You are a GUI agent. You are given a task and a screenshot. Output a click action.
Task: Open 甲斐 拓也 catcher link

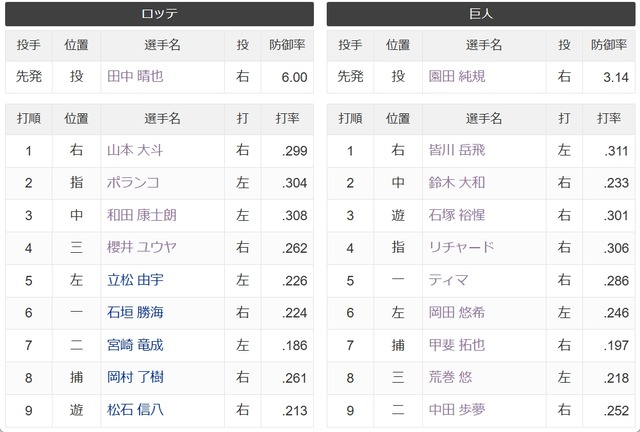[x=457, y=345]
